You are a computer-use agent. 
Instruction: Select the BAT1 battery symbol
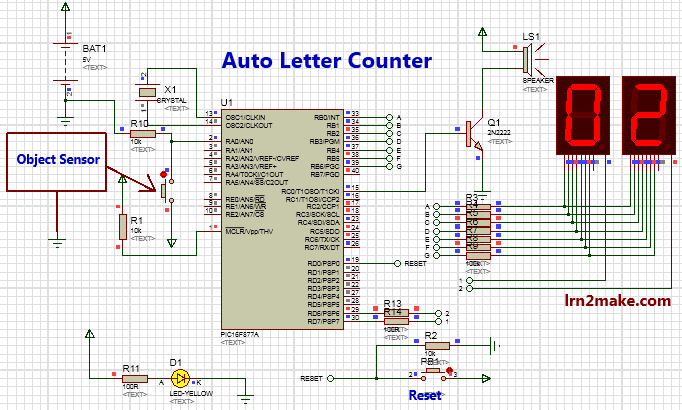(65, 62)
